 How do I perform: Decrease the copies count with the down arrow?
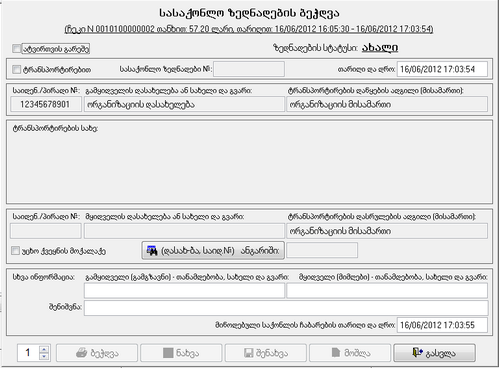click(44, 356)
